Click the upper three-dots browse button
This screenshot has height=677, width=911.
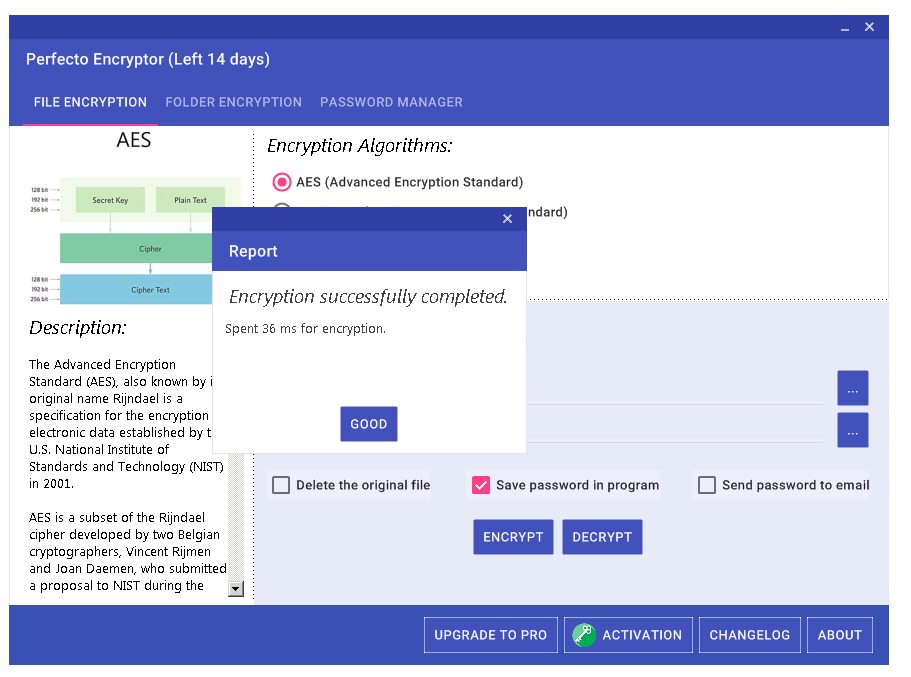pyautogui.click(x=852, y=389)
